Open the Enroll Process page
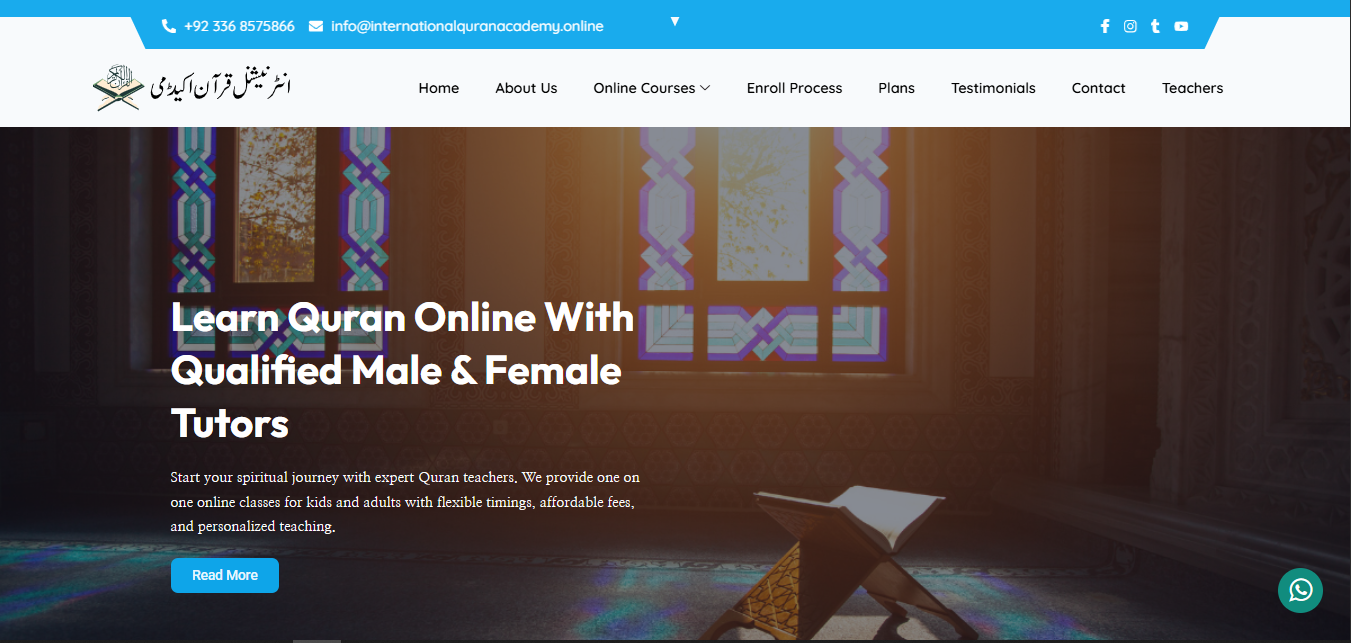 coord(795,88)
